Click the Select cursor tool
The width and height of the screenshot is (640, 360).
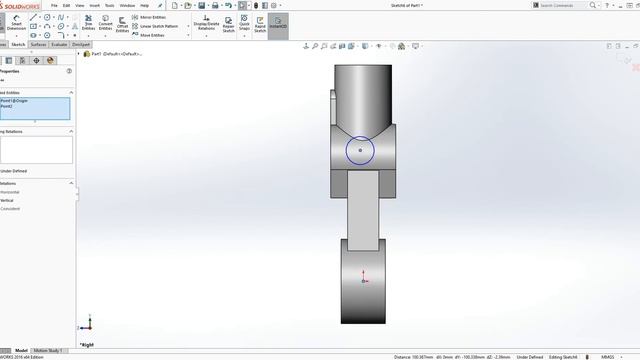point(242,5)
